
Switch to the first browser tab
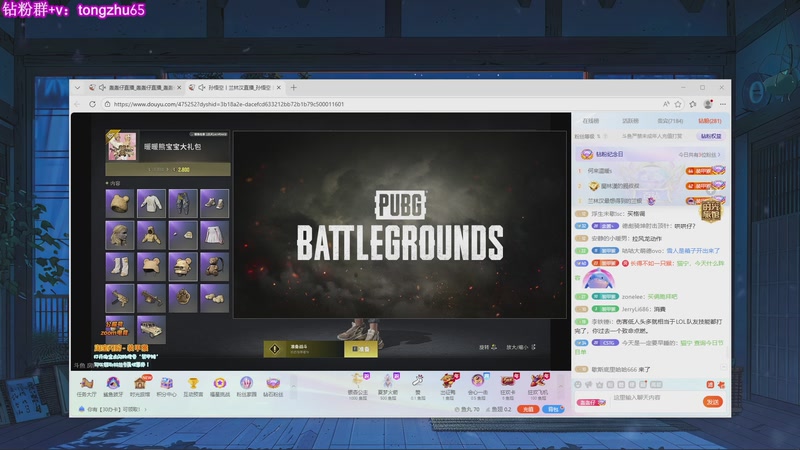(135, 88)
